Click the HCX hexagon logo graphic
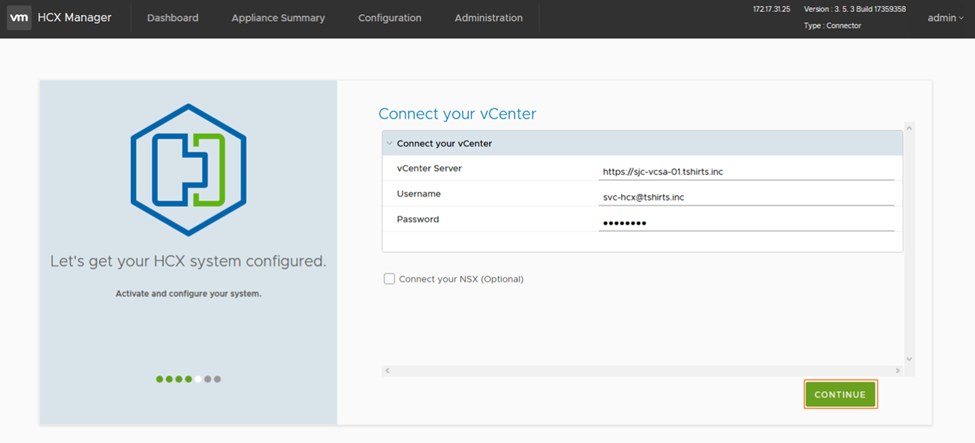 (188, 169)
